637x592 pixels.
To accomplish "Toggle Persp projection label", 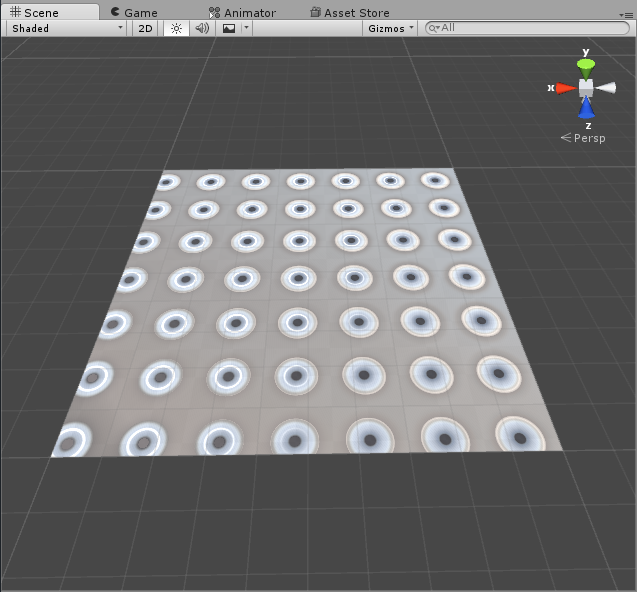I will tap(583, 138).
